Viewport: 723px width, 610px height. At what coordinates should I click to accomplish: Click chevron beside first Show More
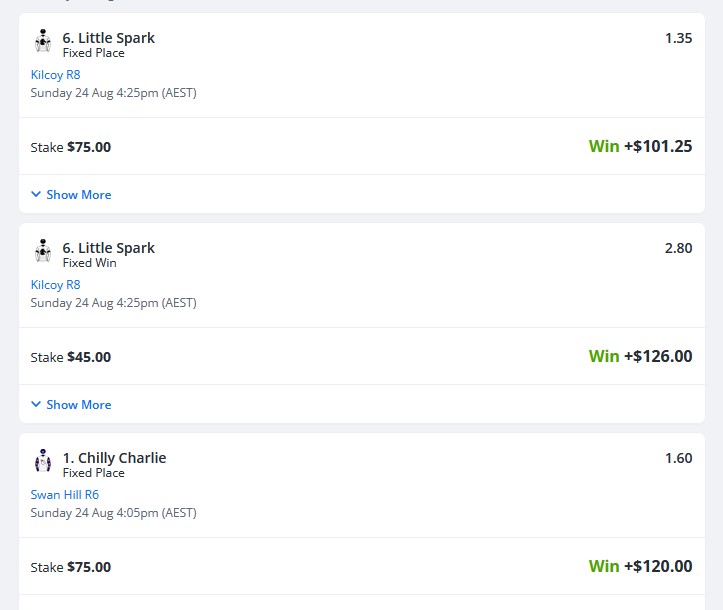click(x=36, y=194)
